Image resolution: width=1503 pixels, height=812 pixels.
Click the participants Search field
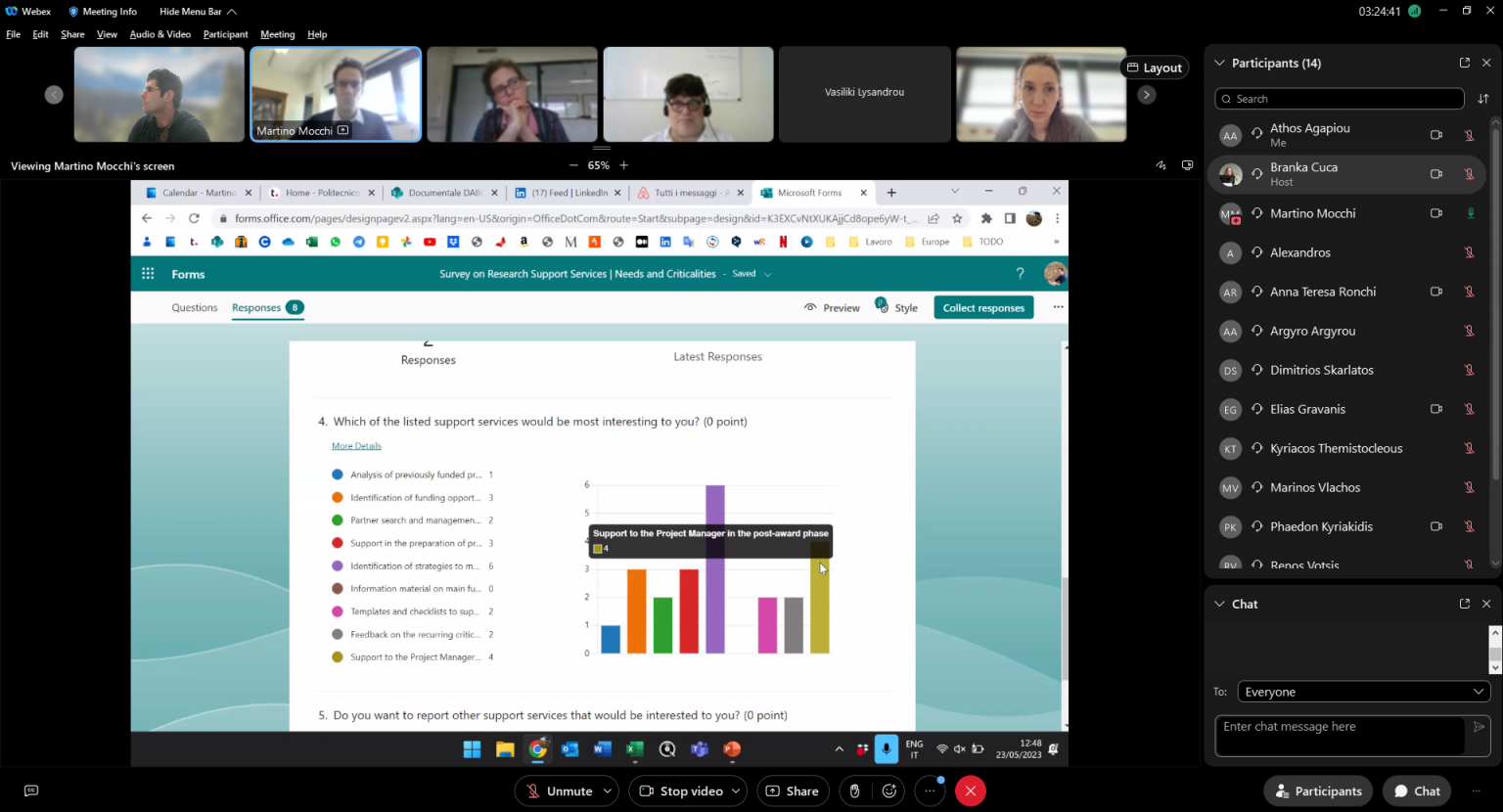click(x=1339, y=99)
